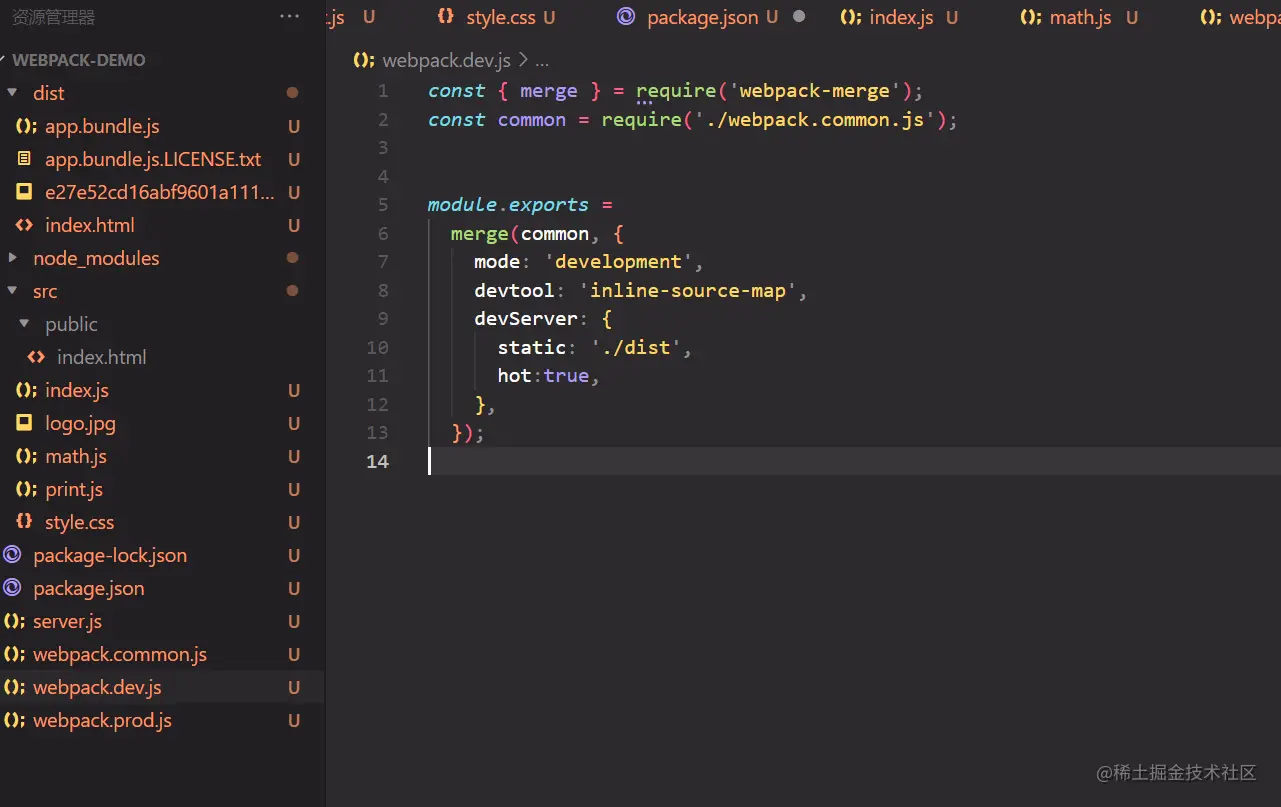Click the HTML icon of index.html under dist
The image size is (1281, 807).
pos(25,226)
